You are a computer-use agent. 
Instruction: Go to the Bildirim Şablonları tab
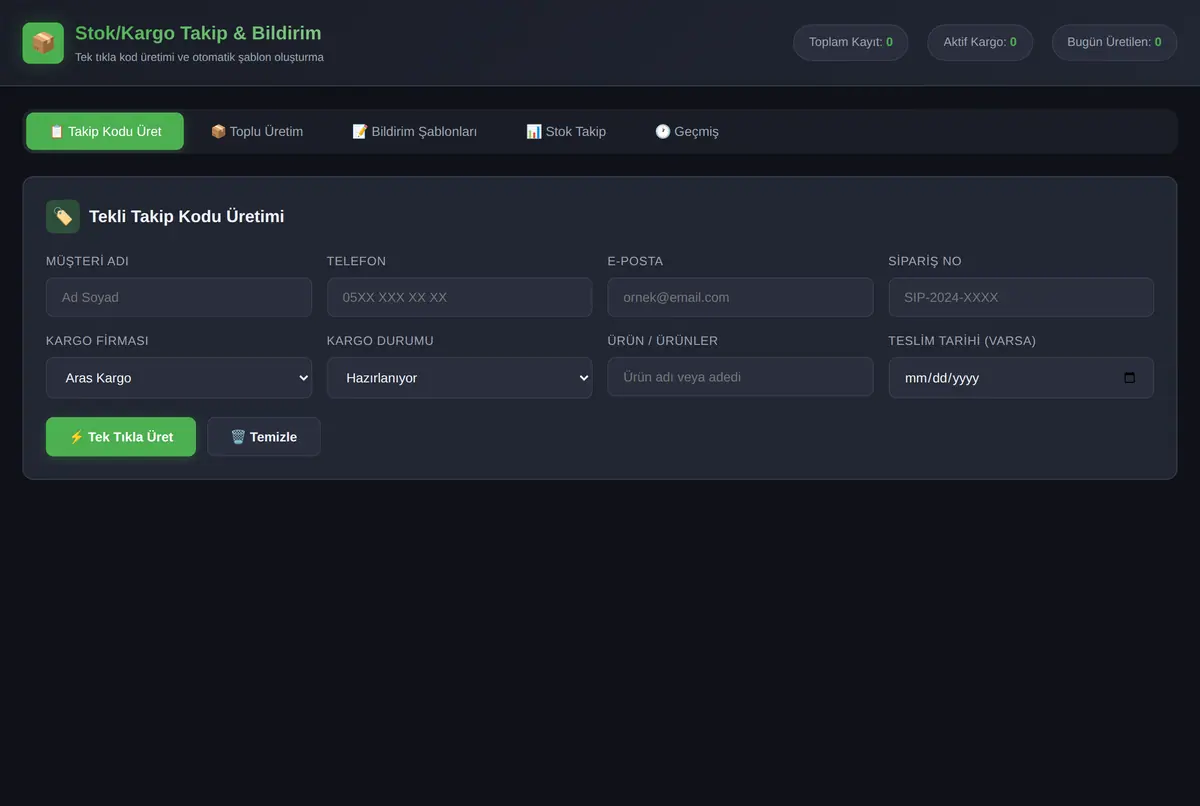(x=415, y=131)
